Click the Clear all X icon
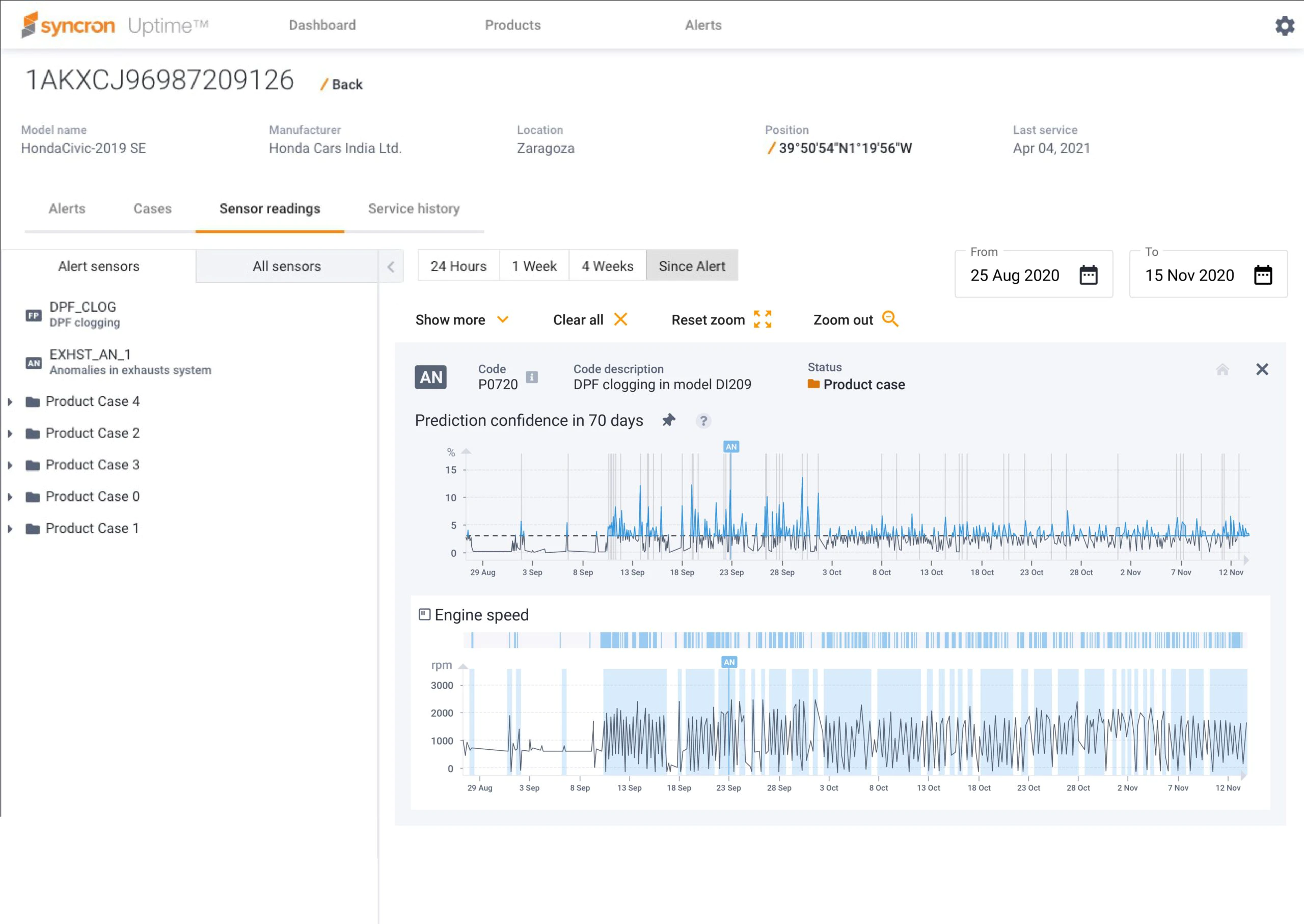The height and width of the screenshot is (924, 1304). [621, 319]
